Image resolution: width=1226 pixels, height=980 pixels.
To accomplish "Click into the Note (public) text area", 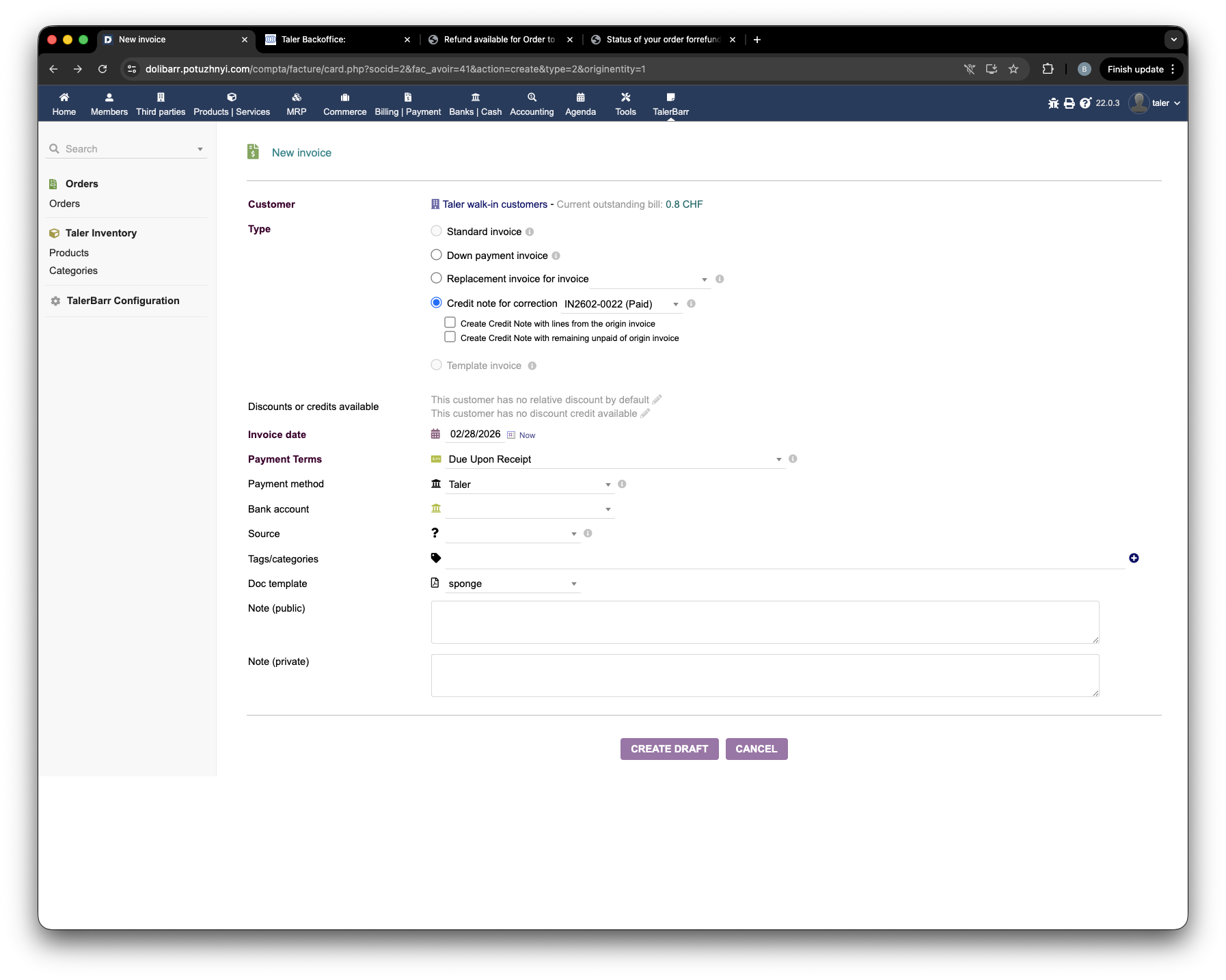I will click(x=764, y=622).
